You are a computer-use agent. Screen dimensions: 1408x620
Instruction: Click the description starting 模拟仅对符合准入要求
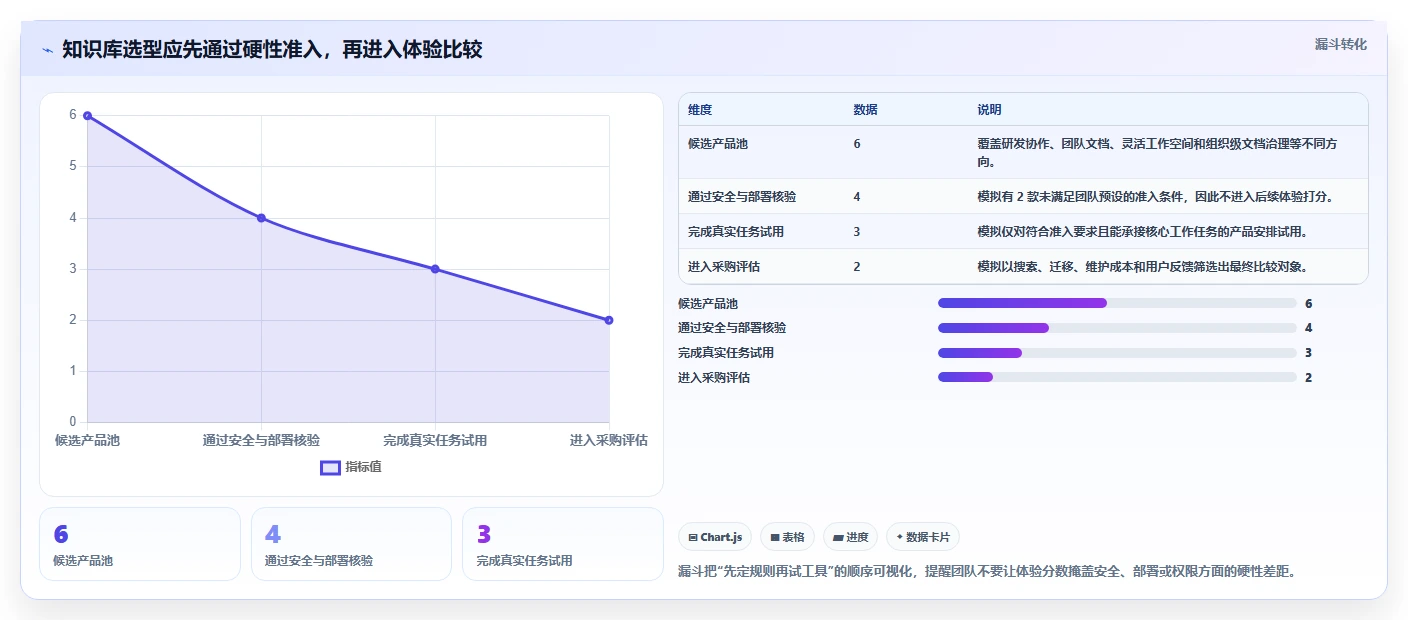pyautogui.click(x=1143, y=231)
